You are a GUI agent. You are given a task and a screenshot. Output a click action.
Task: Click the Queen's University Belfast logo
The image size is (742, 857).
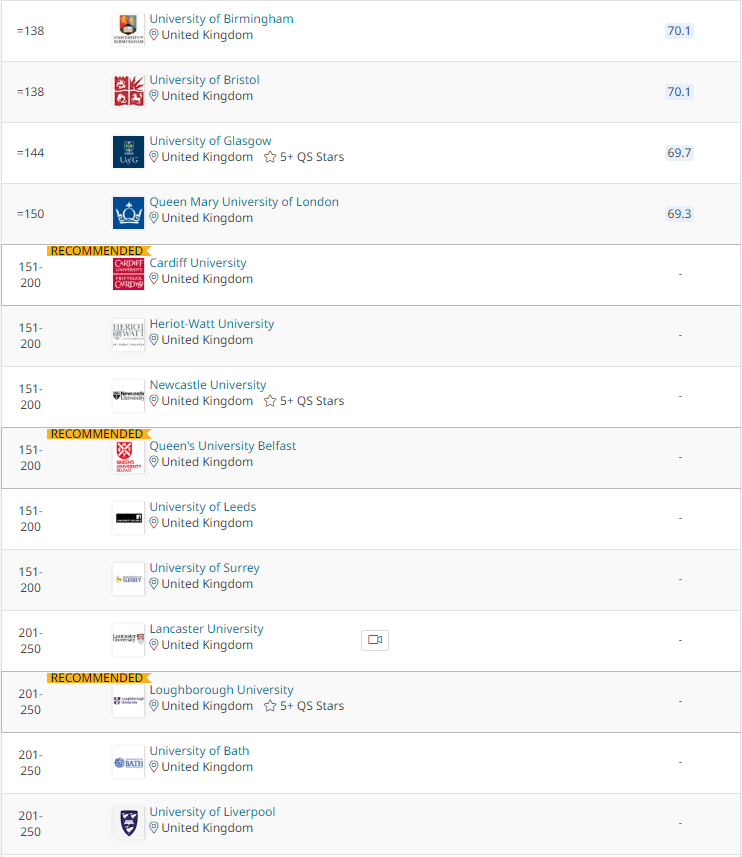(x=129, y=457)
